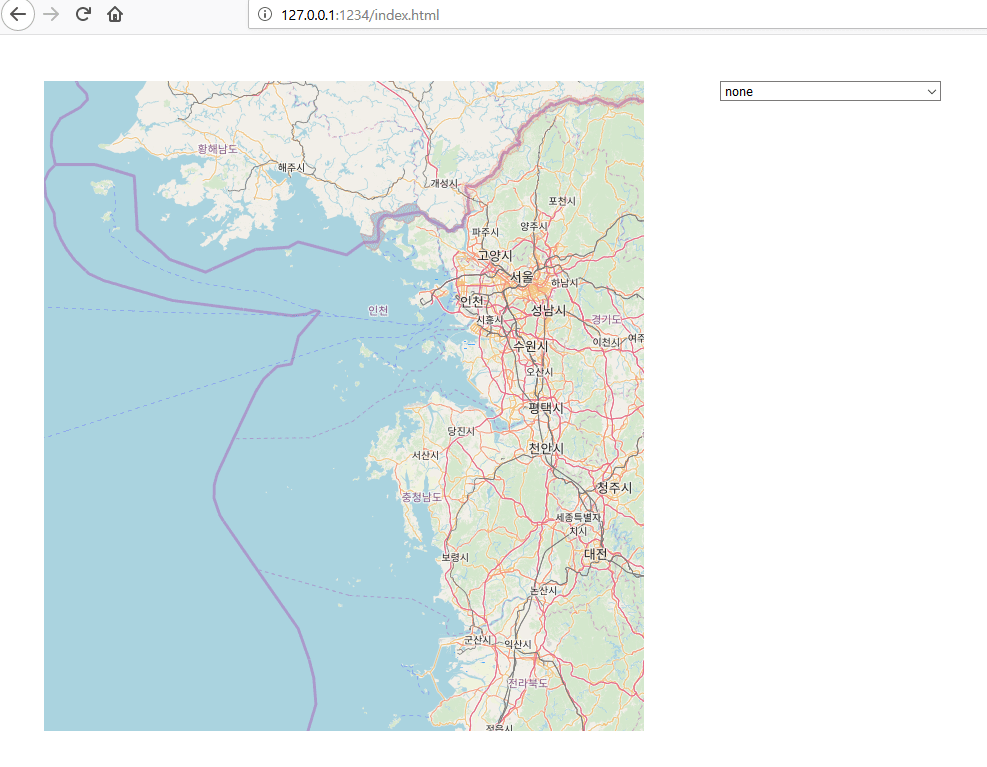Viewport: 987px width, 767px height.
Task: Reload the page with the refresh icon
Action: pyautogui.click(x=83, y=14)
